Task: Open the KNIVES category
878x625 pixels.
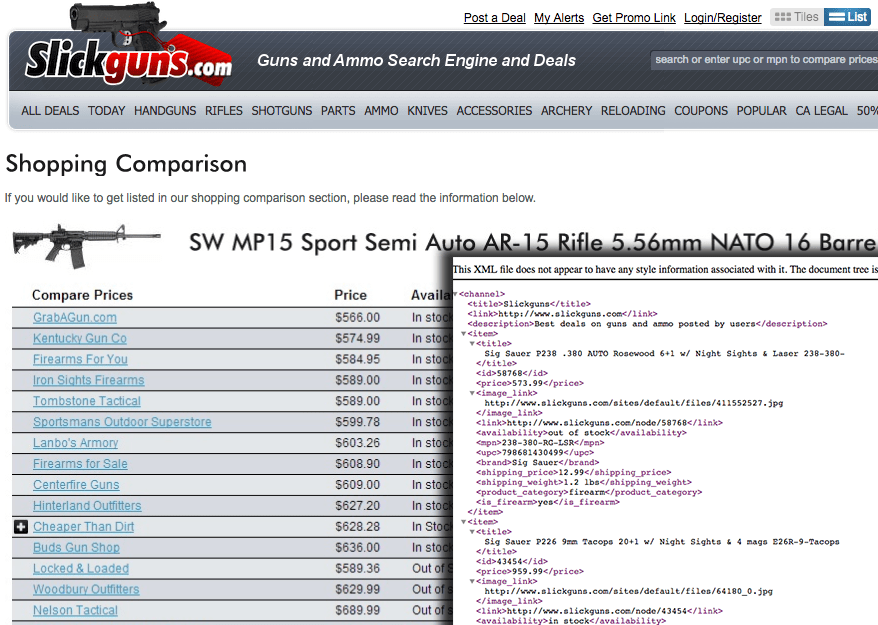Action: point(427,111)
